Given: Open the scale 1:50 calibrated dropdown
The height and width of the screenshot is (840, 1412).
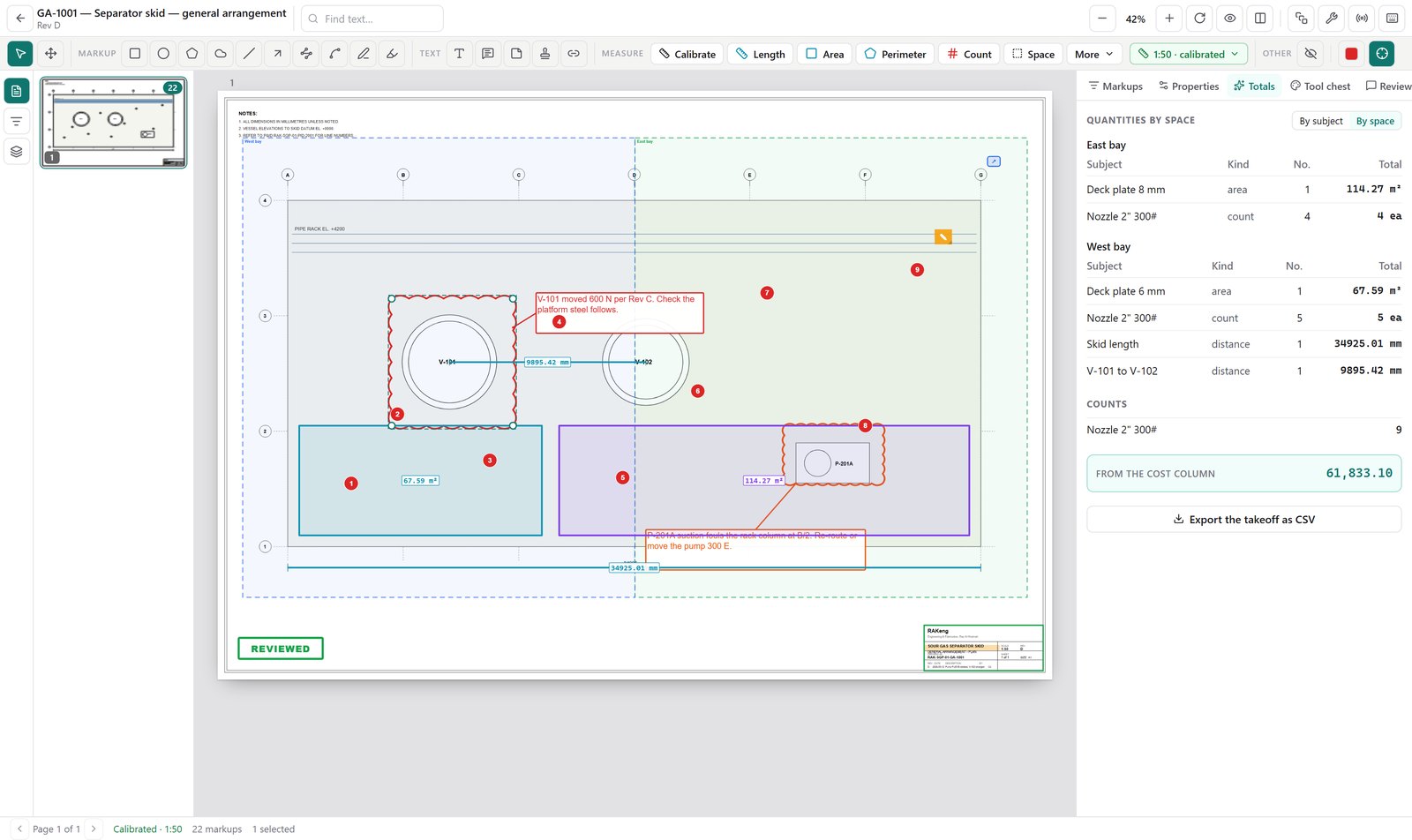Looking at the screenshot, I should (1189, 54).
